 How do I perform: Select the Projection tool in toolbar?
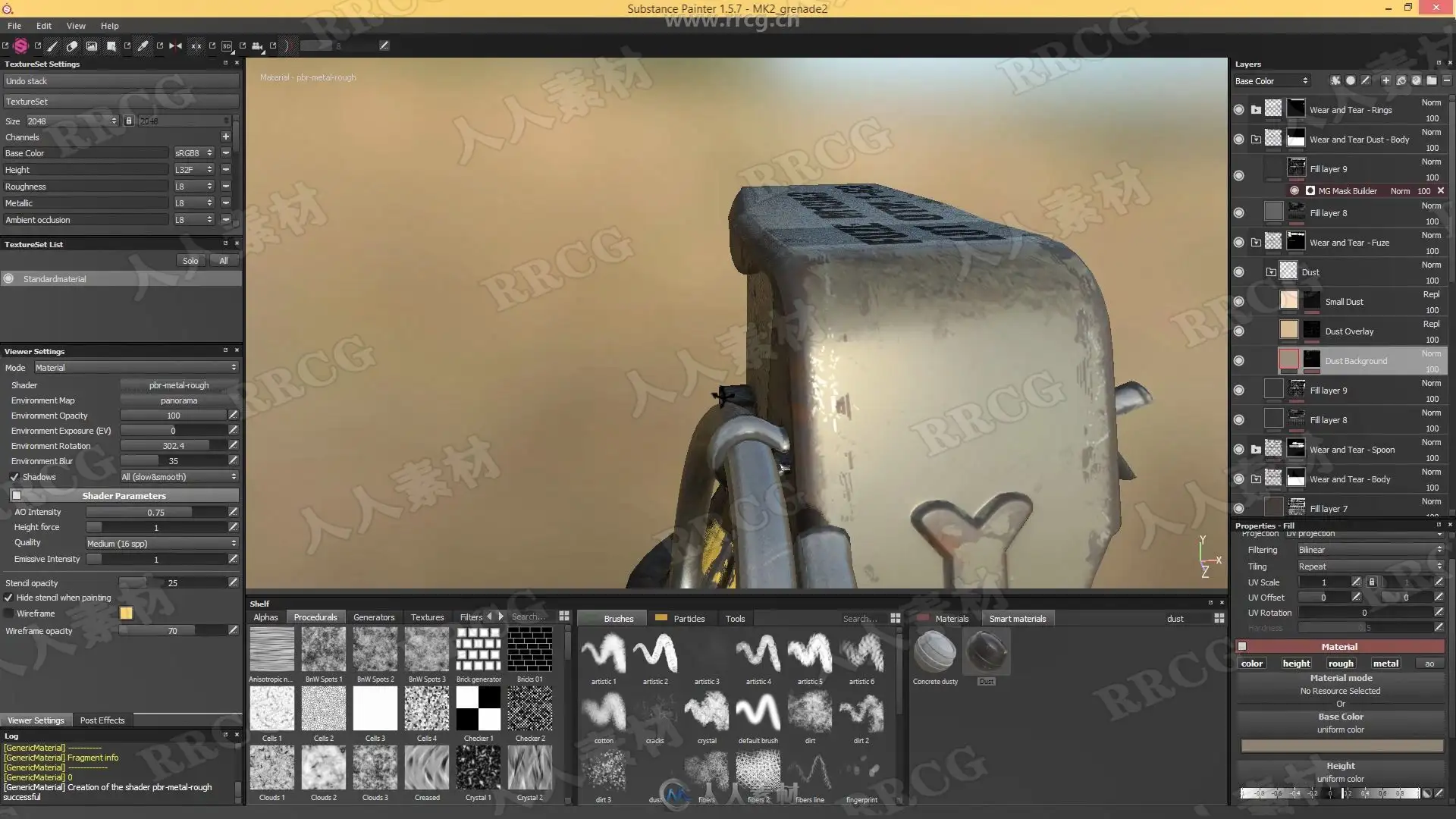91,45
